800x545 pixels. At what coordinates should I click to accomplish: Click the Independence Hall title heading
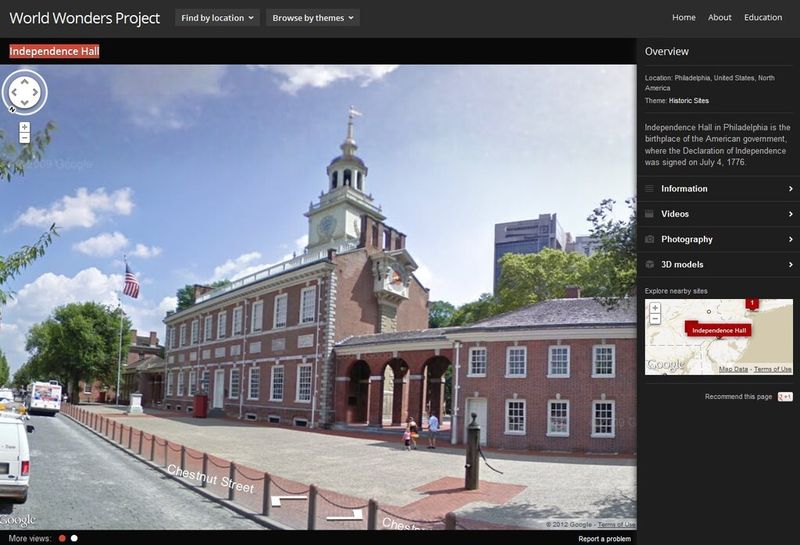point(54,51)
